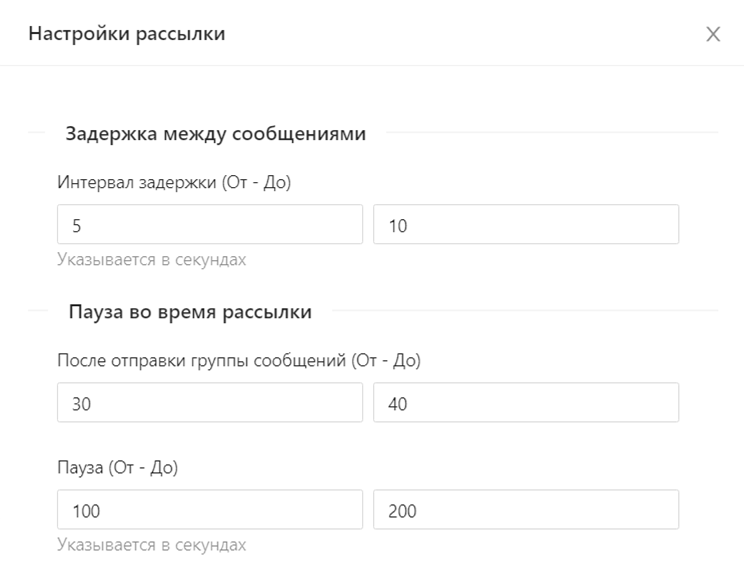Click the short divider left of Задержка между сообщениями
The height and width of the screenshot is (584, 744).
coord(39,132)
